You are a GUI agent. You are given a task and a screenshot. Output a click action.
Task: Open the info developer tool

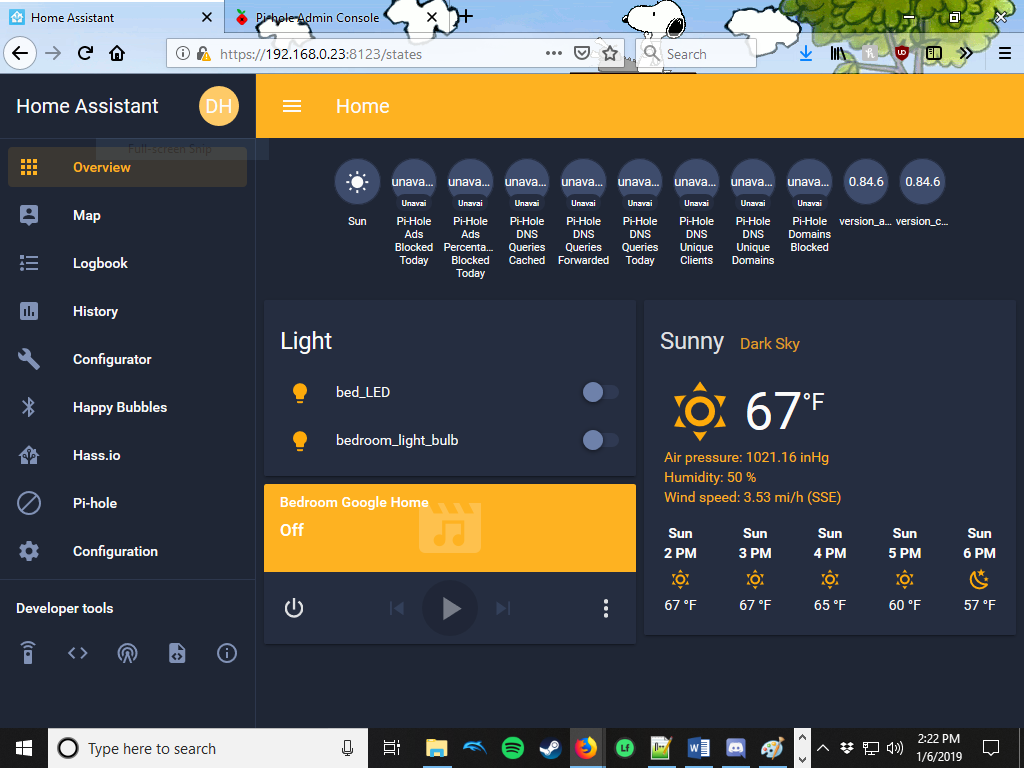[226, 653]
